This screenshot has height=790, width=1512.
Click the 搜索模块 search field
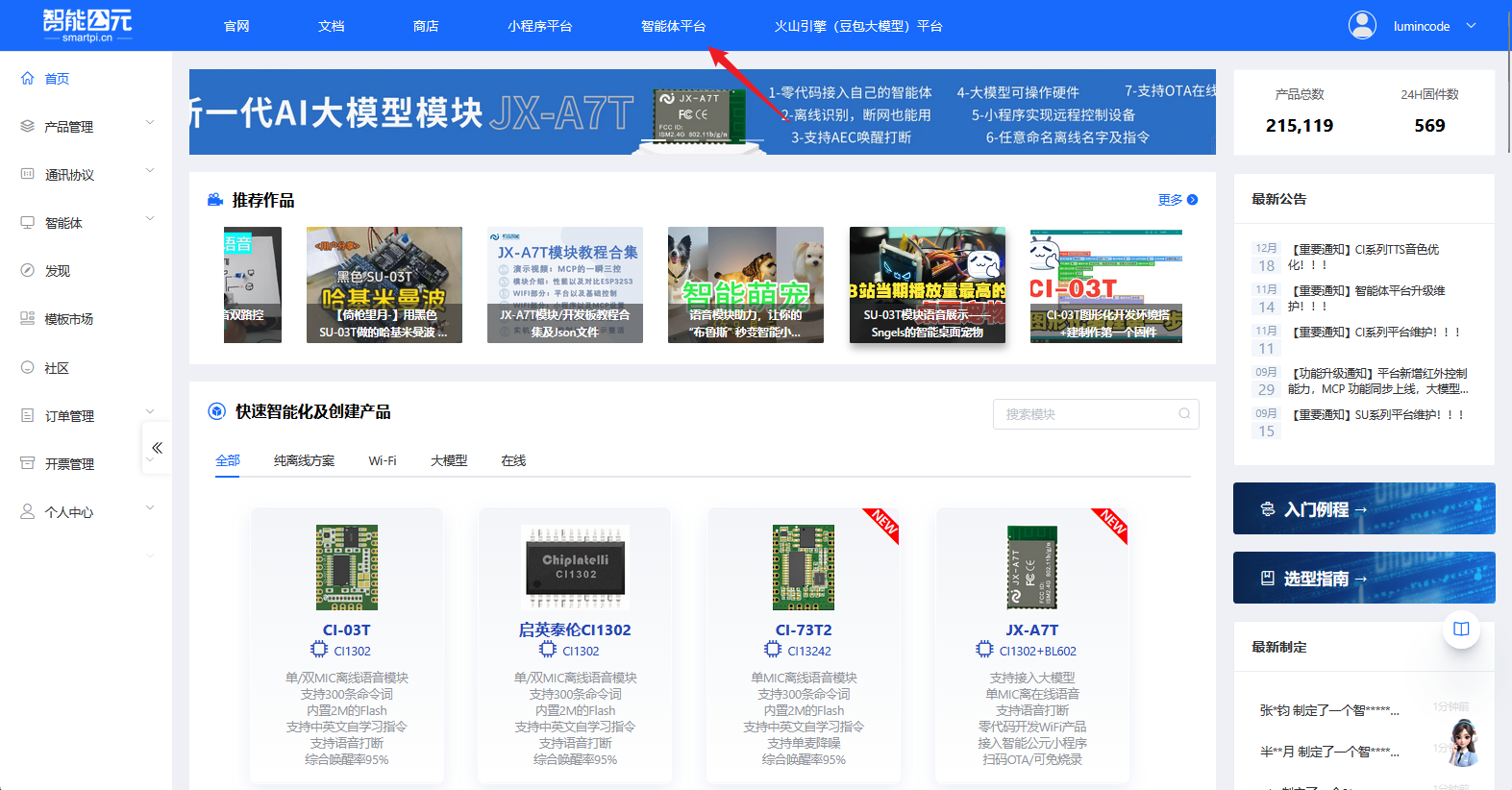pyautogui.click(x=1096, y=414)
